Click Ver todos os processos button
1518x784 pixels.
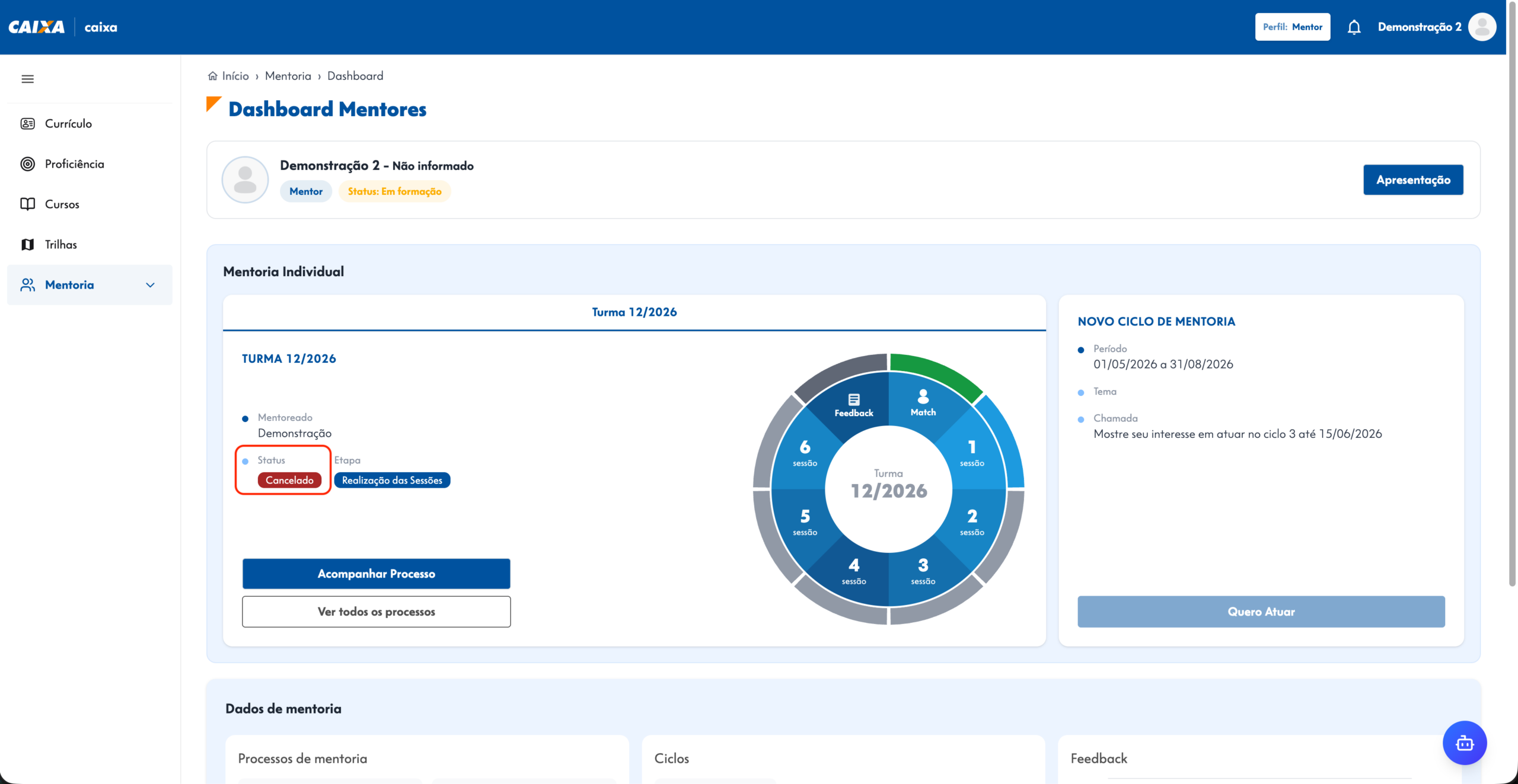tap(376, 611)
